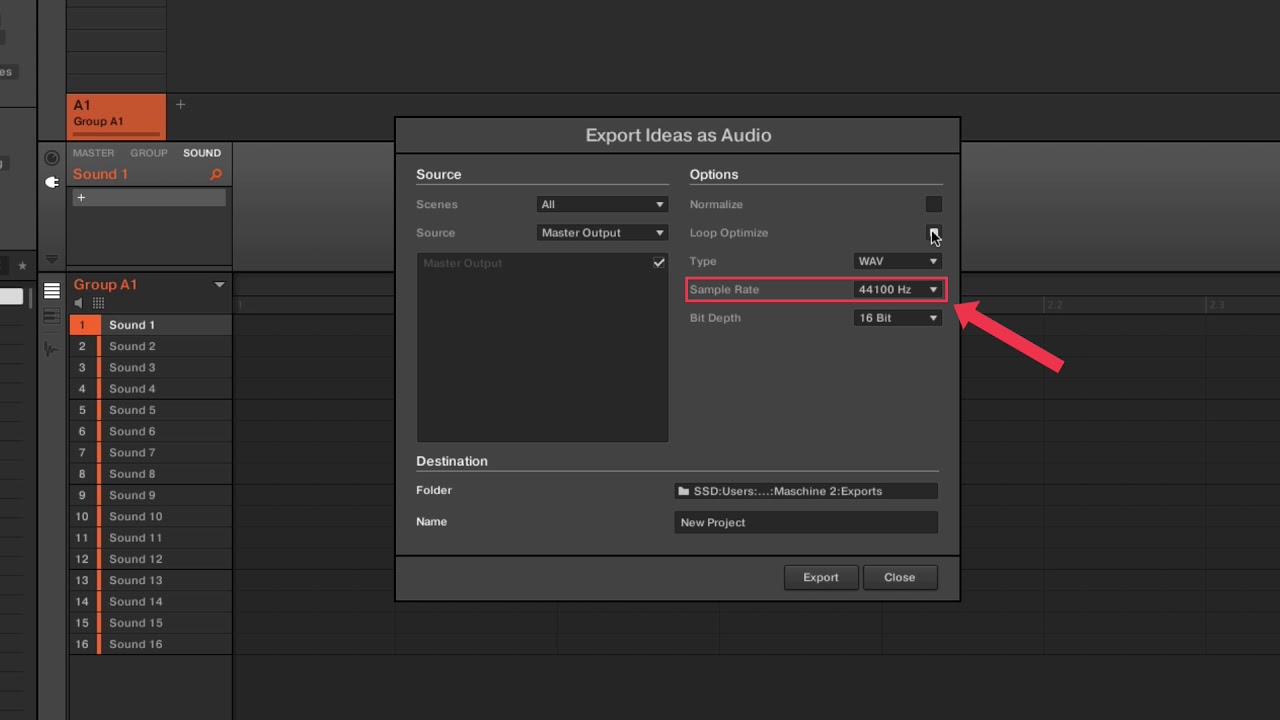Switch to the GROUP tab
The image size is (1280, 720).
149,153
